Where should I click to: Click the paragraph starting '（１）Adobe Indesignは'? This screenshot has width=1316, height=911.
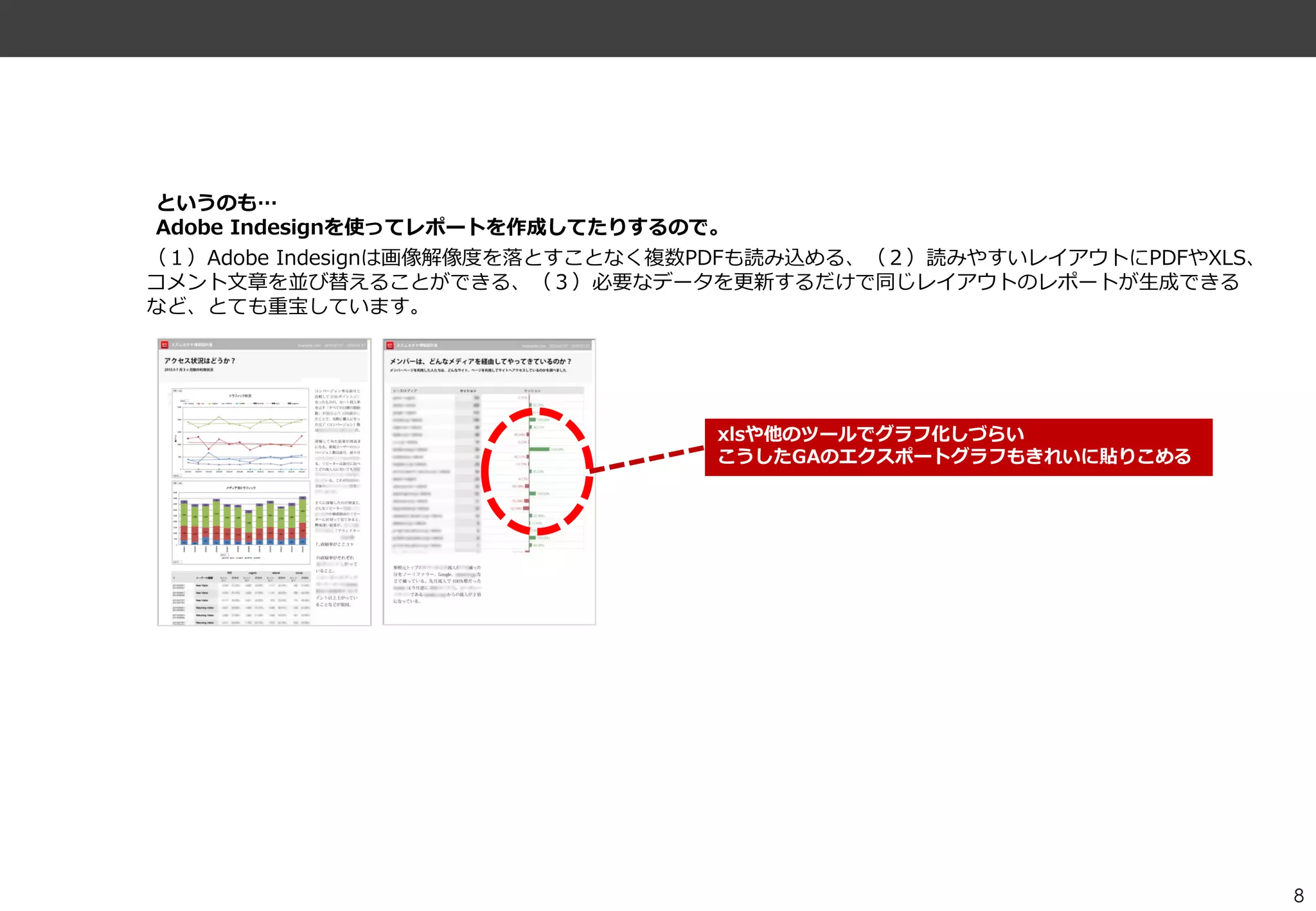click(700, 281)
